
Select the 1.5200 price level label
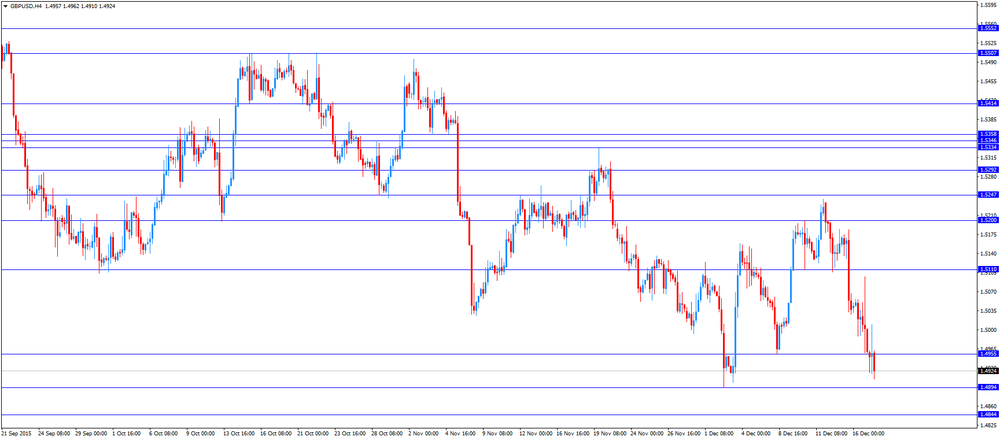coord(987,221)
